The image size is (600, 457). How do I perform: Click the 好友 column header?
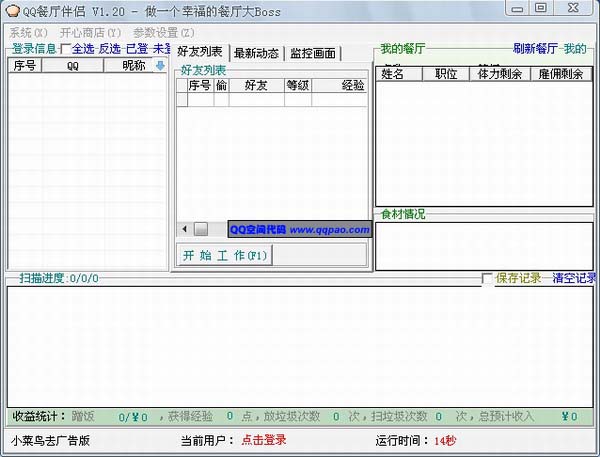[257, 85]
